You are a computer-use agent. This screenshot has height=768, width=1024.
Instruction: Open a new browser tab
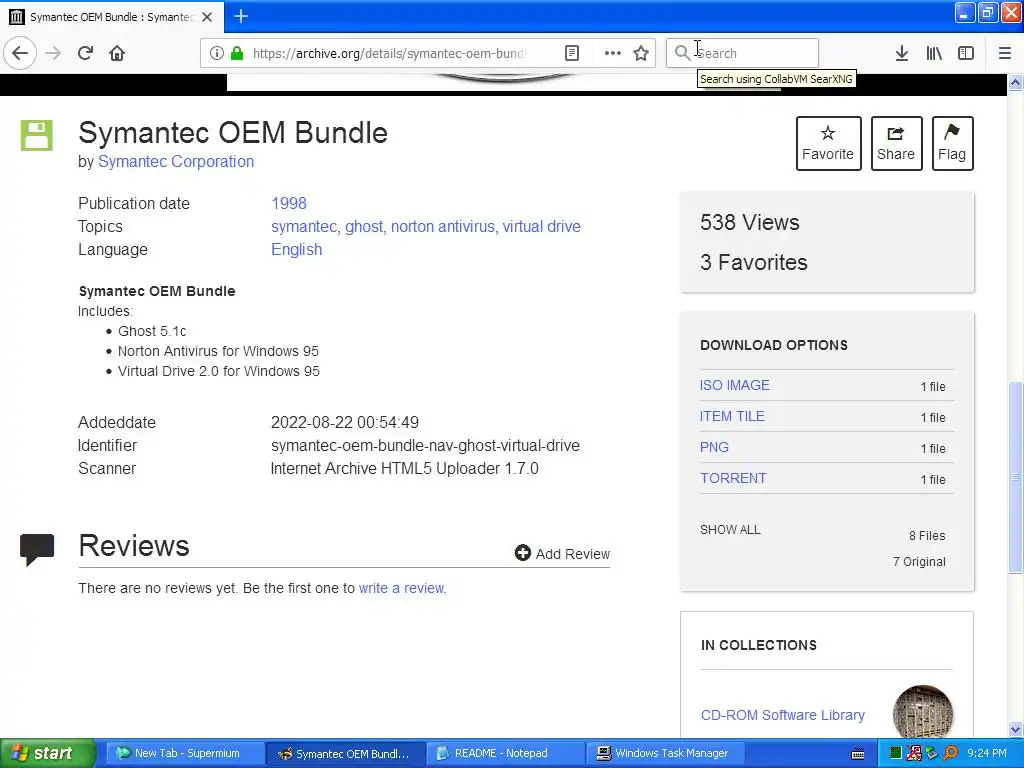pyautogui.click(x=241, y=16)
